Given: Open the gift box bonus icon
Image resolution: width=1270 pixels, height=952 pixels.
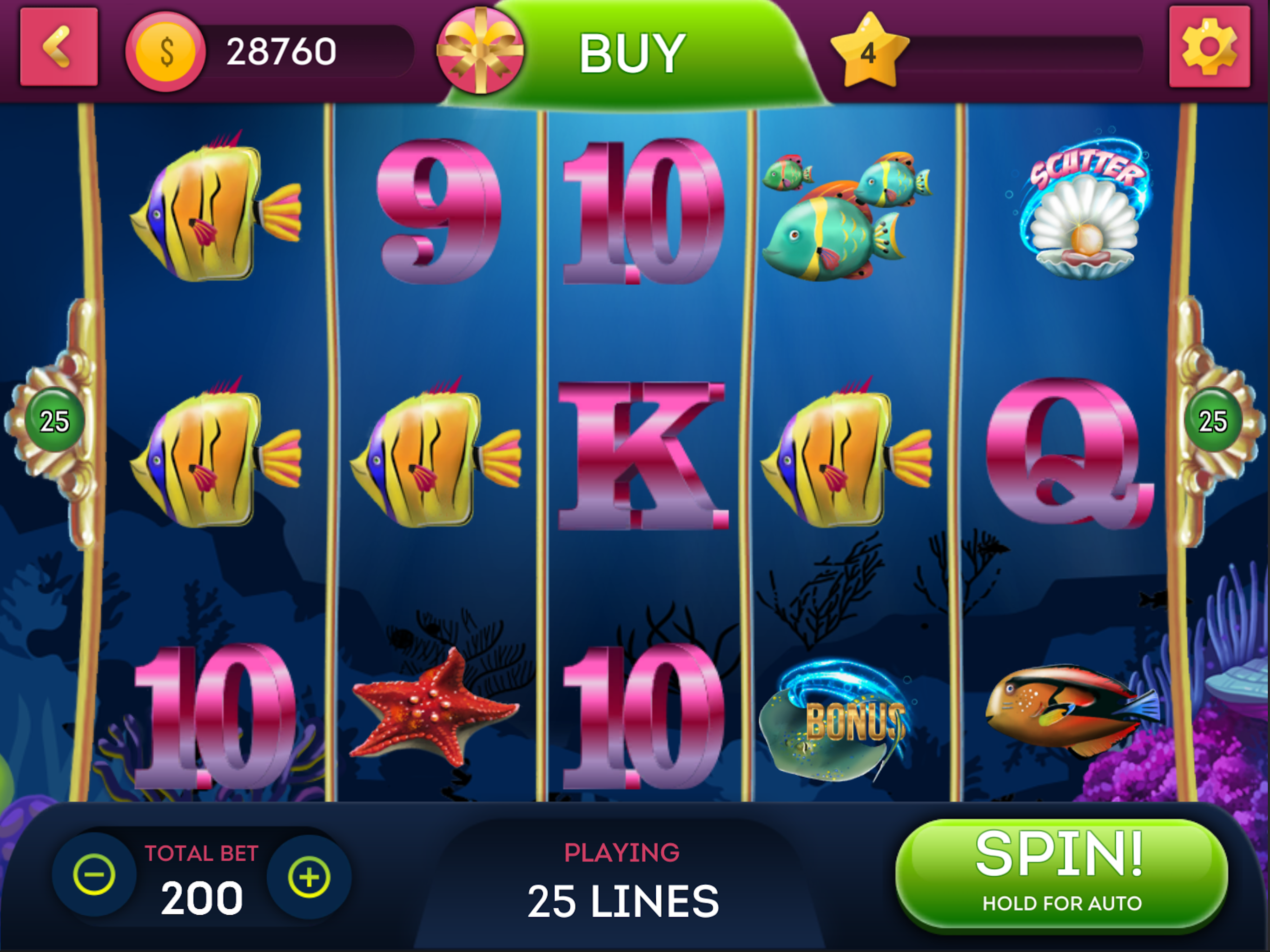Looking at the screenshot, I should (480, 51).
